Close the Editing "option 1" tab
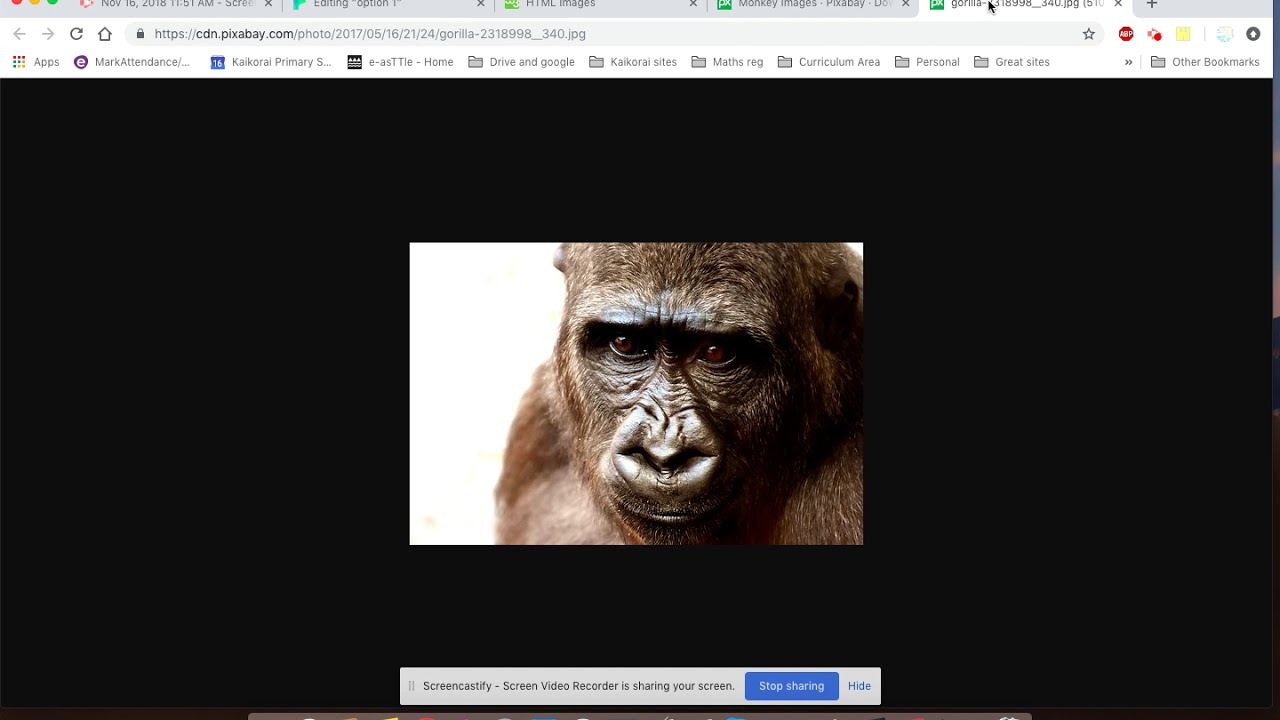The image size is (1280, 720). [x=480, y=5]
